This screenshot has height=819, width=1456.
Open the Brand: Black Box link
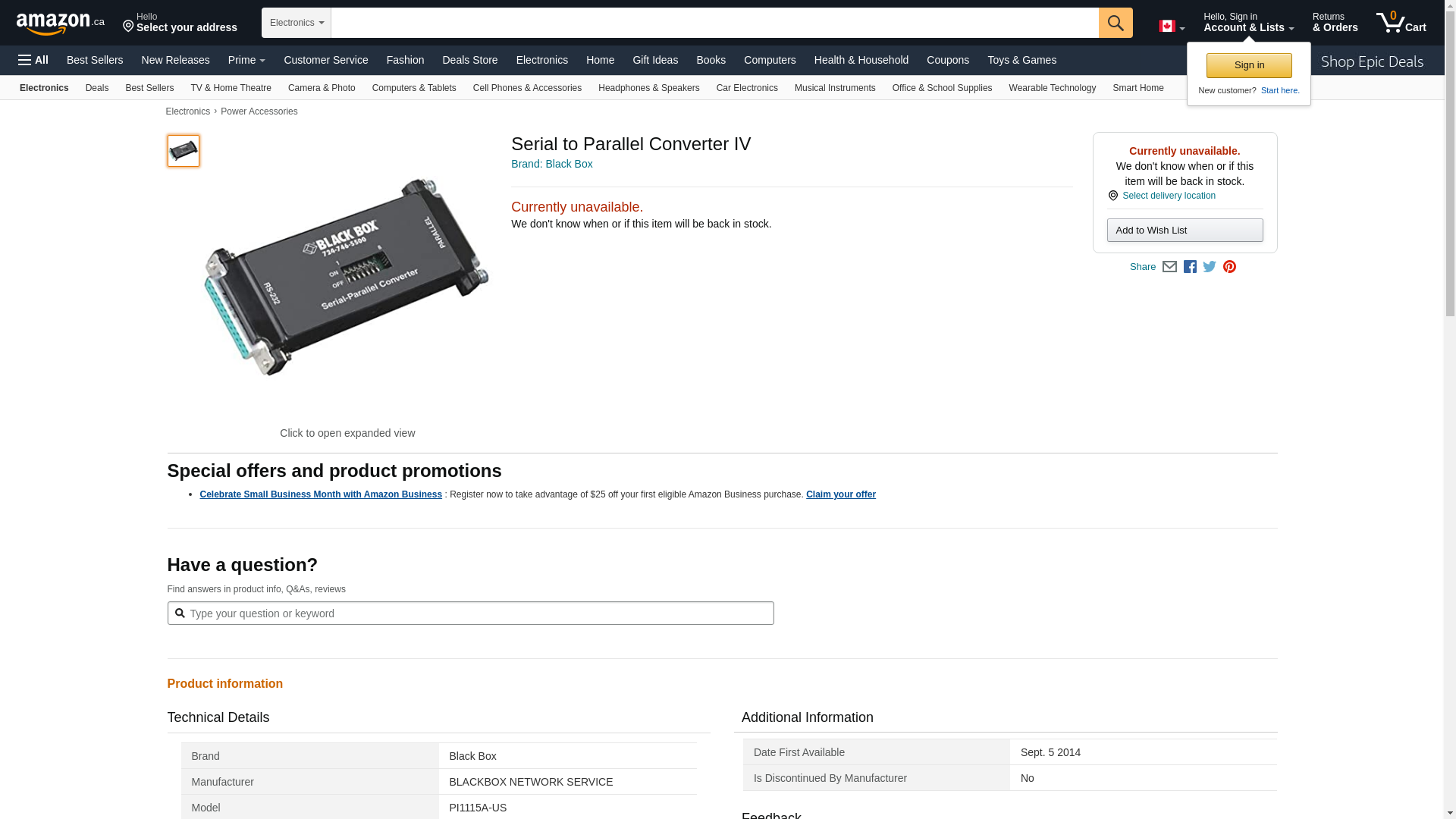coord(551,164)
